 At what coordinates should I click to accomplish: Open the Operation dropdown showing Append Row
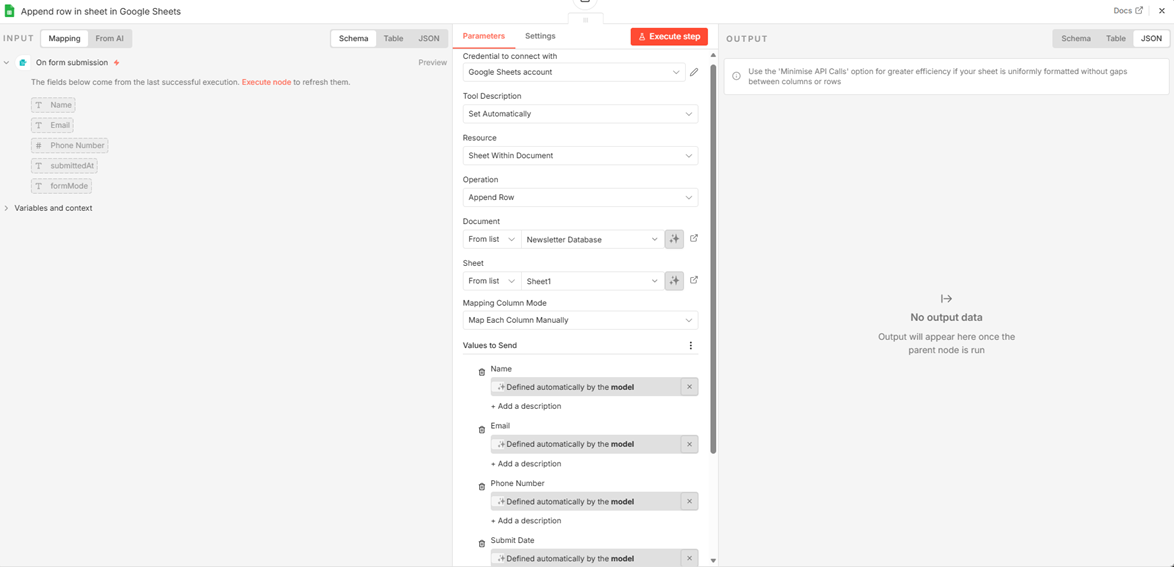pos(580,198)
